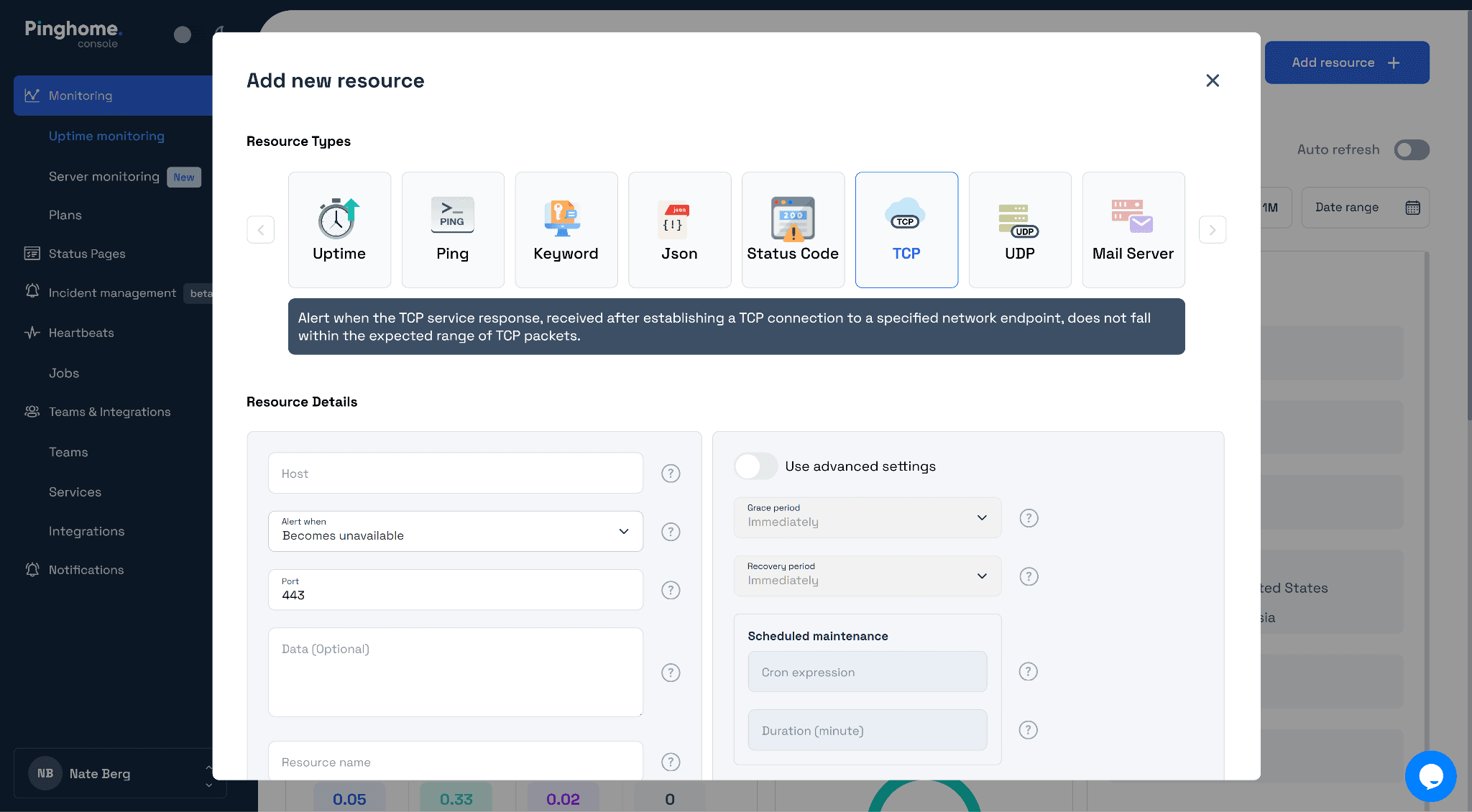Open the Date range picker
Image resolution: width=1472 pixels, height=812 pixels.
point(1365,208)
